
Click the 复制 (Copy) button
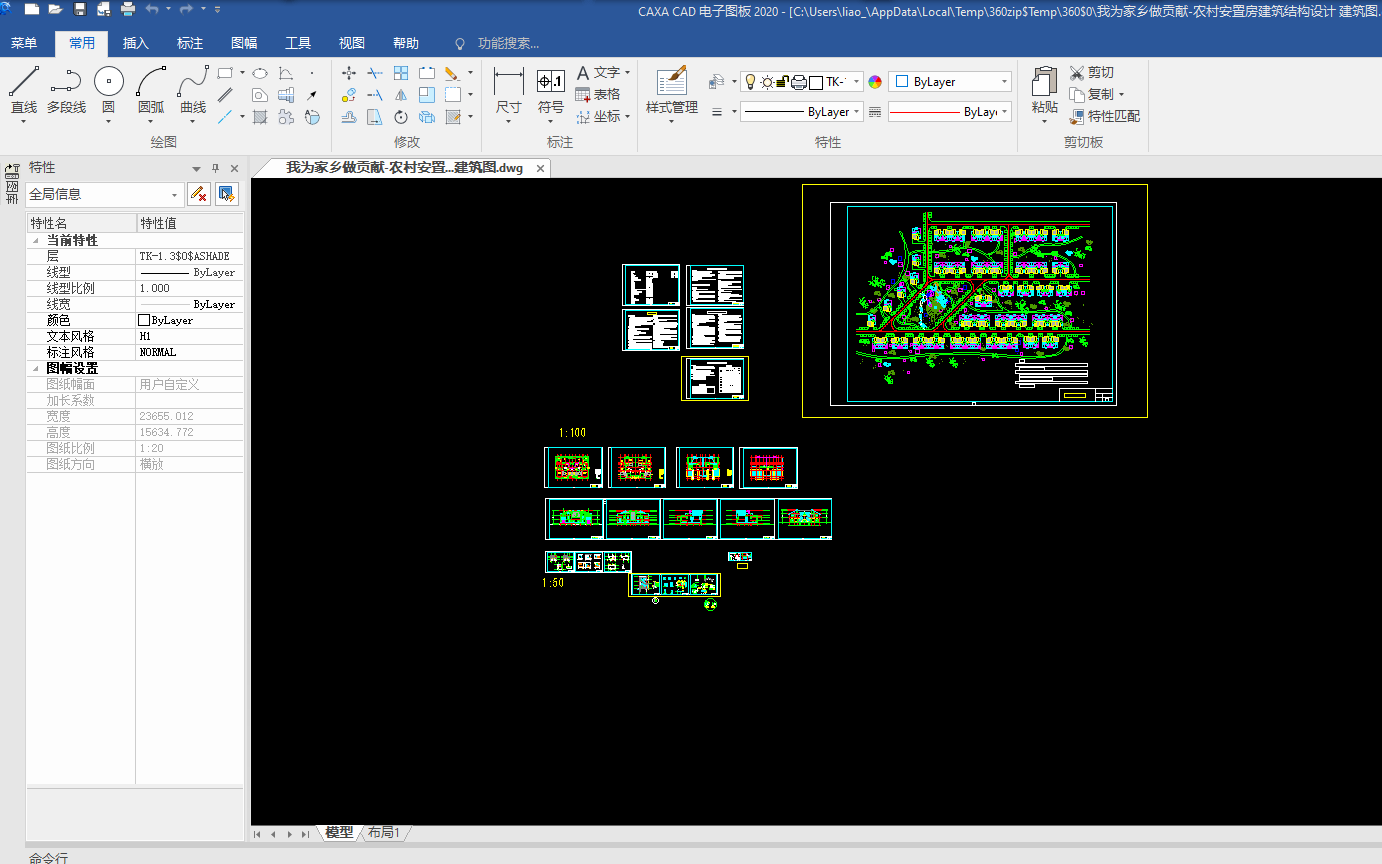coord(1091,94)
